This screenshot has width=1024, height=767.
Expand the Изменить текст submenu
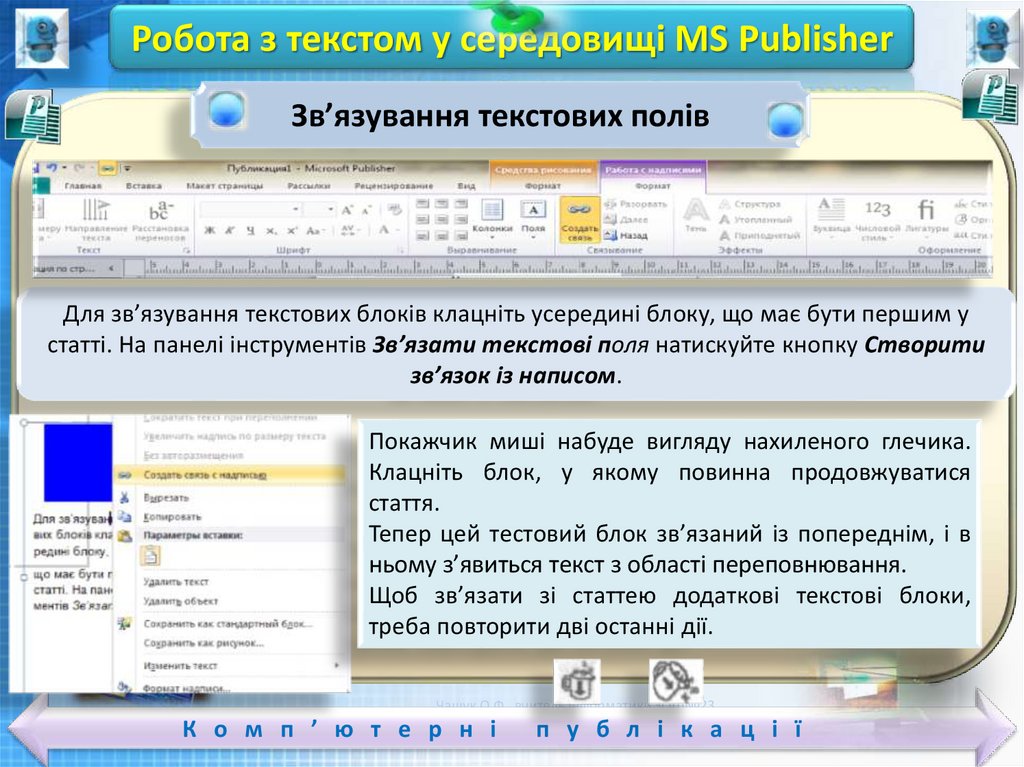click(180, 665)
